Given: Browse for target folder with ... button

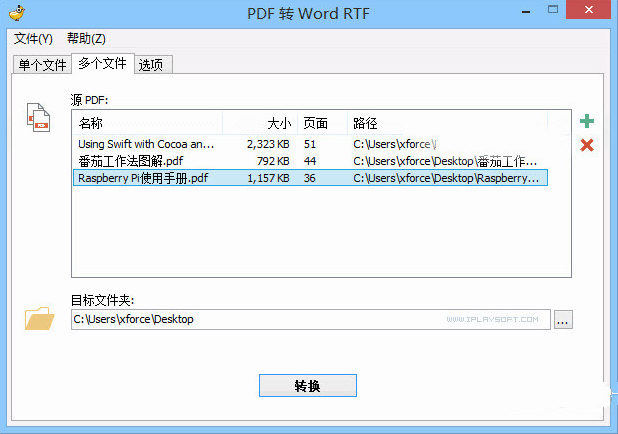Looking at the screenshot, I should [563, 320].
